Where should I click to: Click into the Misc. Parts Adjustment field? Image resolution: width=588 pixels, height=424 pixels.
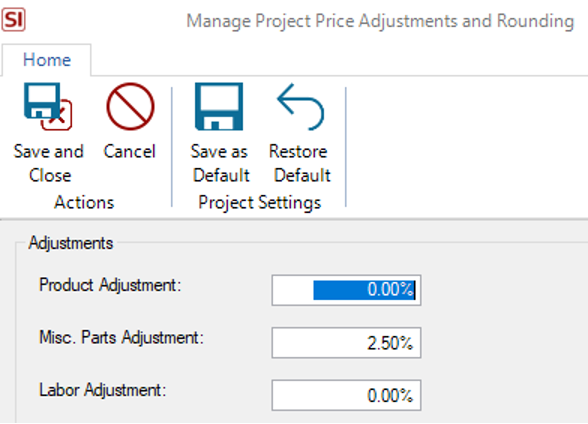point(346,343)
